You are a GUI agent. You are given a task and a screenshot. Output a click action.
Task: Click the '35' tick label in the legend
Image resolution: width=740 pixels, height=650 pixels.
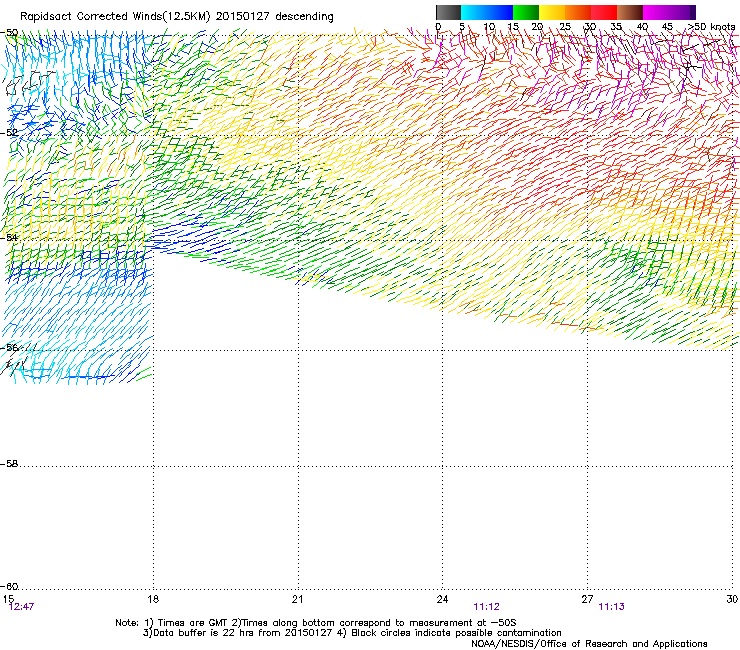click(x=616, y=27)
